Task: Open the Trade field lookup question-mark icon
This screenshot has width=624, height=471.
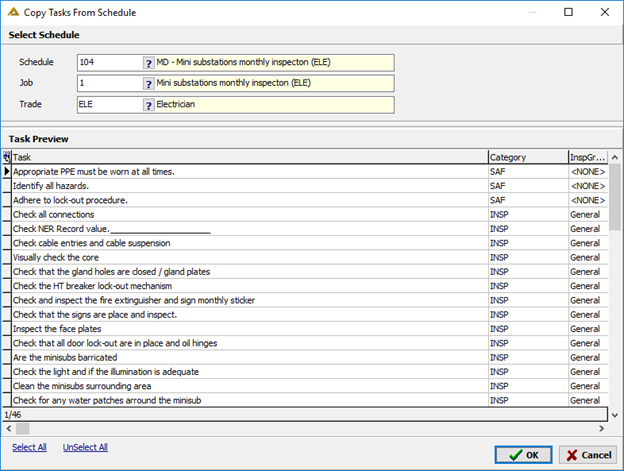Action: pos(148,105)
